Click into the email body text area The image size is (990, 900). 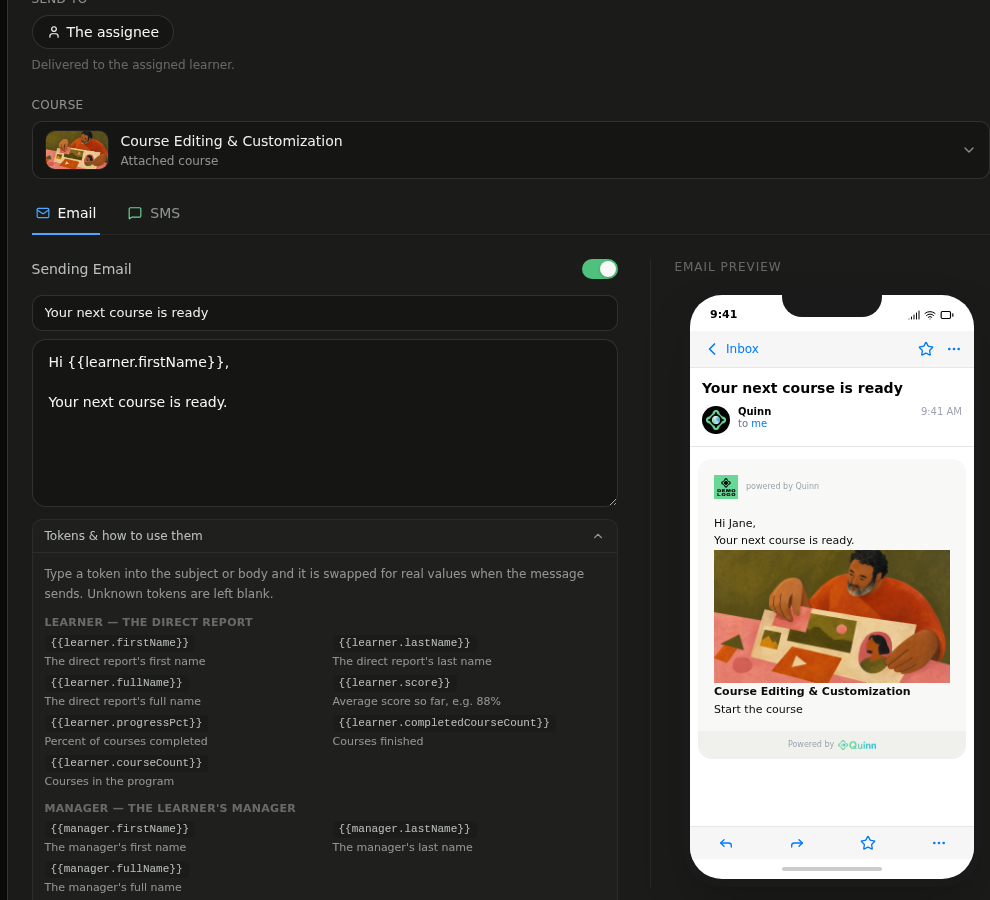tap(325, 423)
